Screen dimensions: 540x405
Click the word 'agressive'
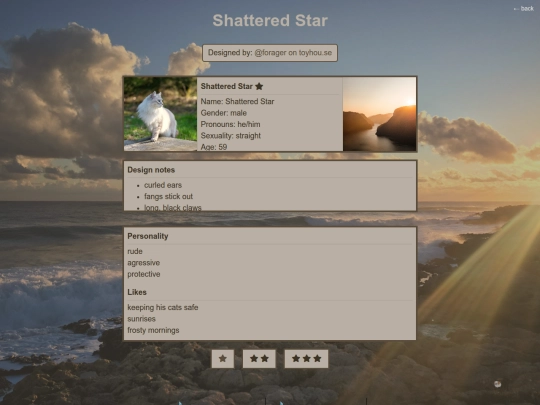144,263
